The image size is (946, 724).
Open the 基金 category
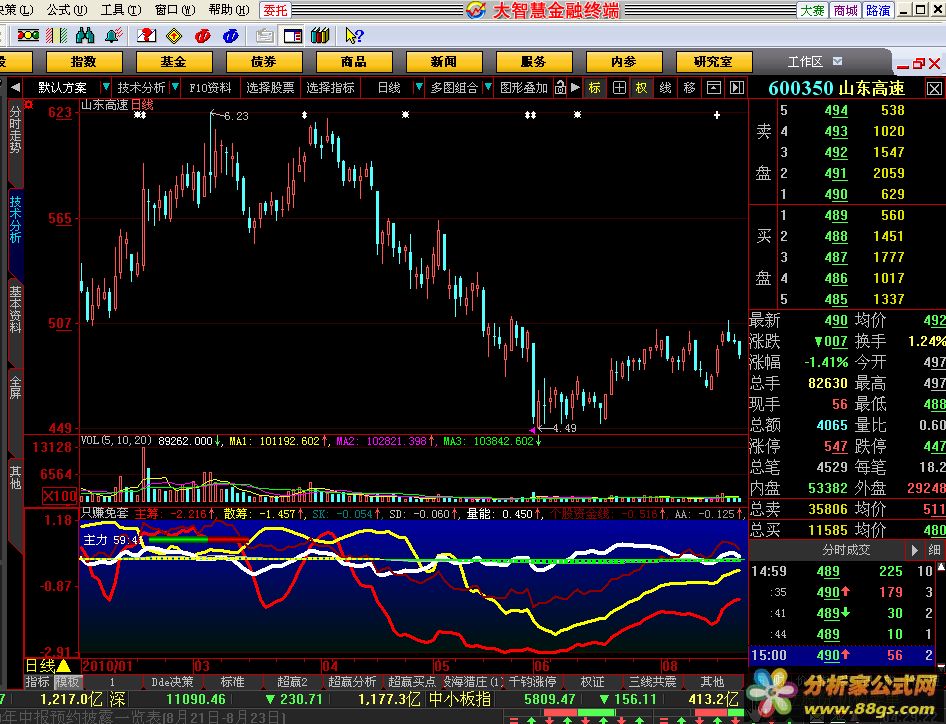174,62
